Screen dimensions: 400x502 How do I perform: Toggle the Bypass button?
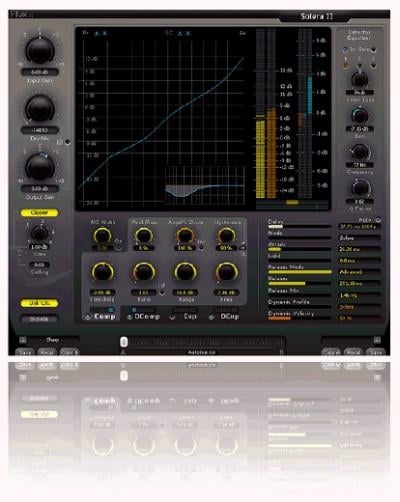tap(39, 319)
